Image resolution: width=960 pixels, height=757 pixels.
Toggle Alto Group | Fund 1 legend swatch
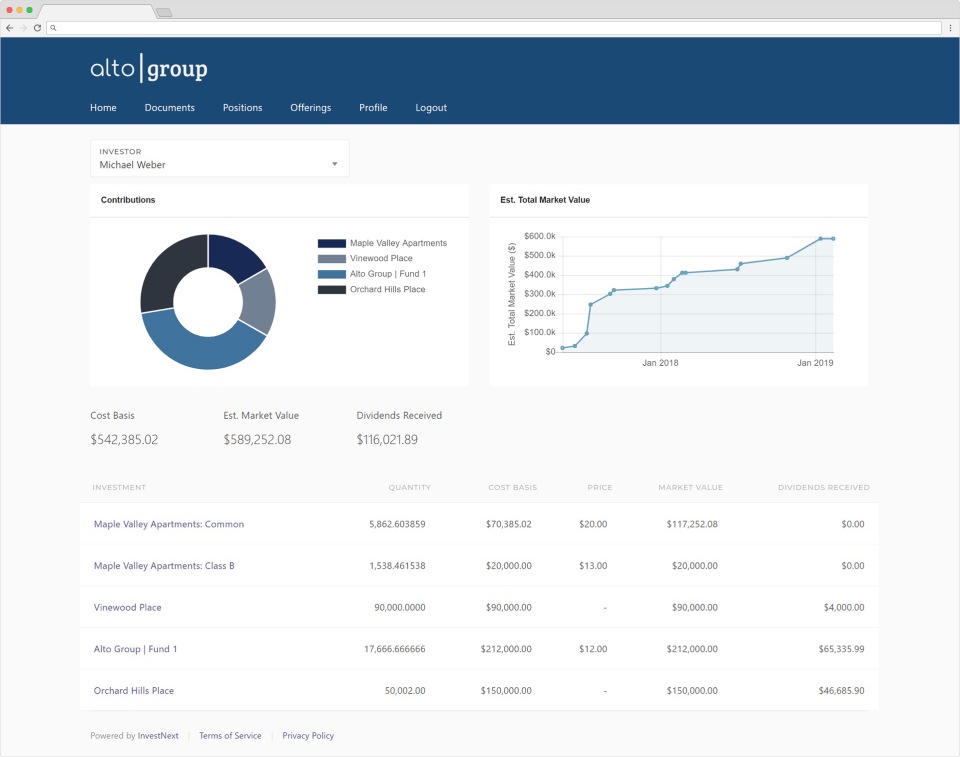(x=332, y=274)
